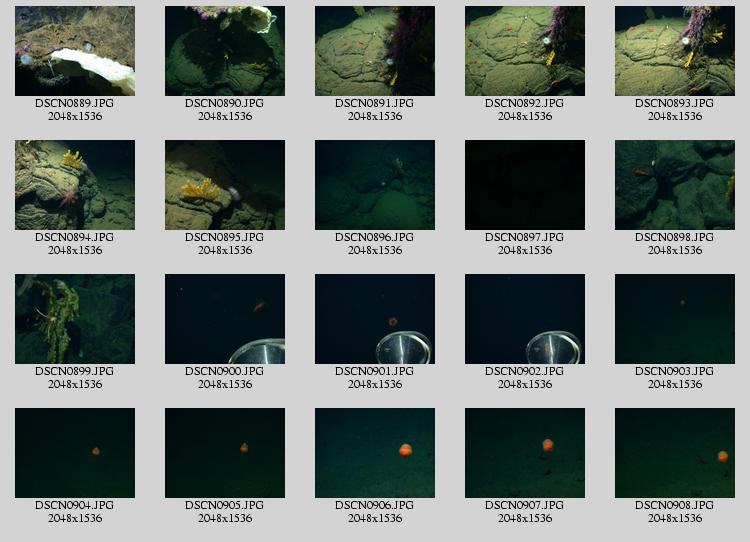The width and height of the screenshot is (750, 542).
Task: Select the DSCN0903.JPG thumbnail
Action: click(x=675, y=319)
